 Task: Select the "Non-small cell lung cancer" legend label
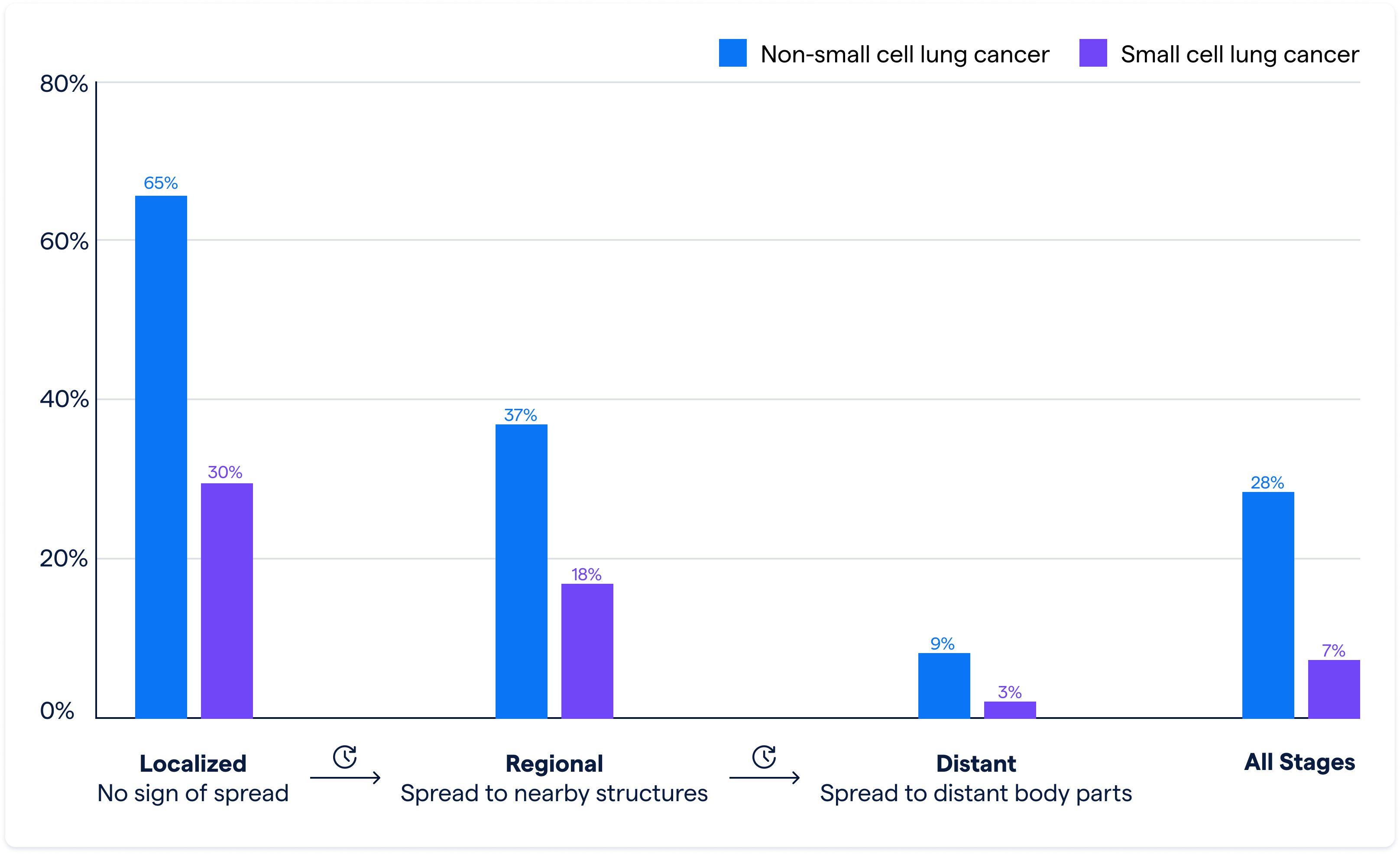pyautogui.click(x=904, y=55)
